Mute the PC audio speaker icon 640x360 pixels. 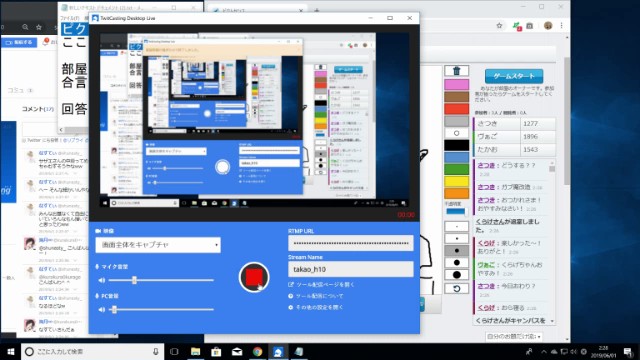tap(102, 309)
